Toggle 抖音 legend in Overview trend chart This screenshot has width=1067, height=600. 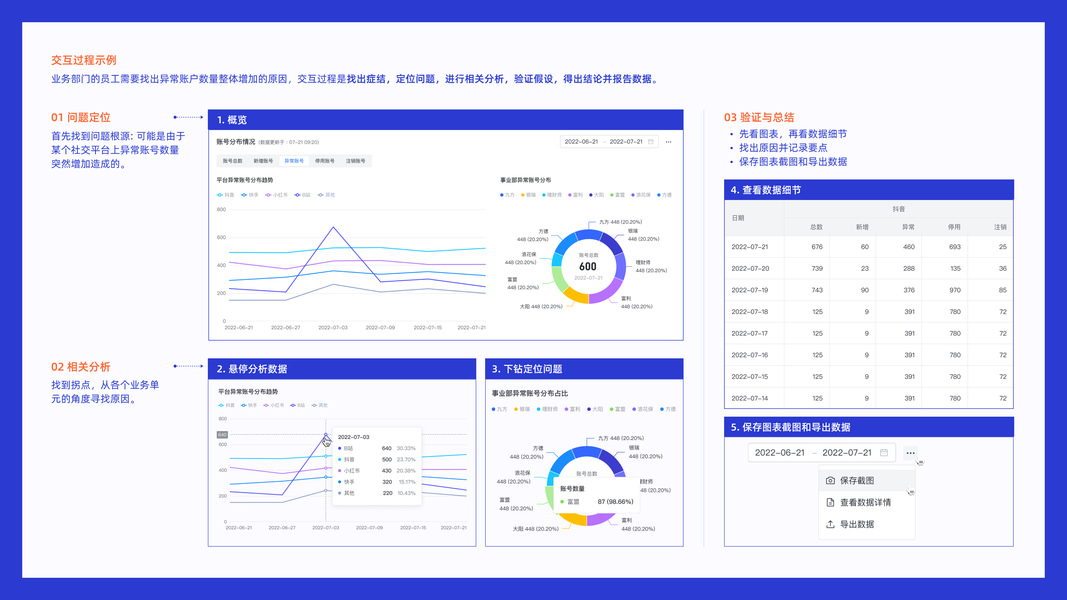226,195
